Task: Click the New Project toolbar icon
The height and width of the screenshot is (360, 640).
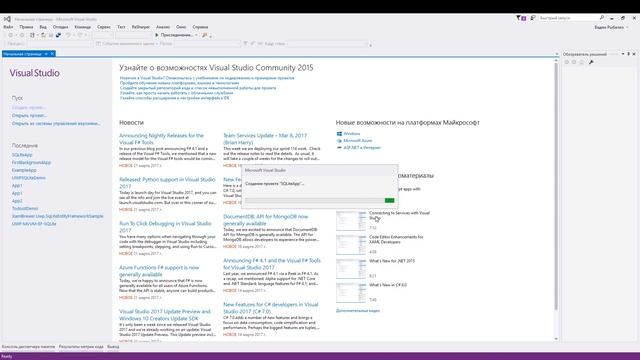Action: (x=32, y=35)
